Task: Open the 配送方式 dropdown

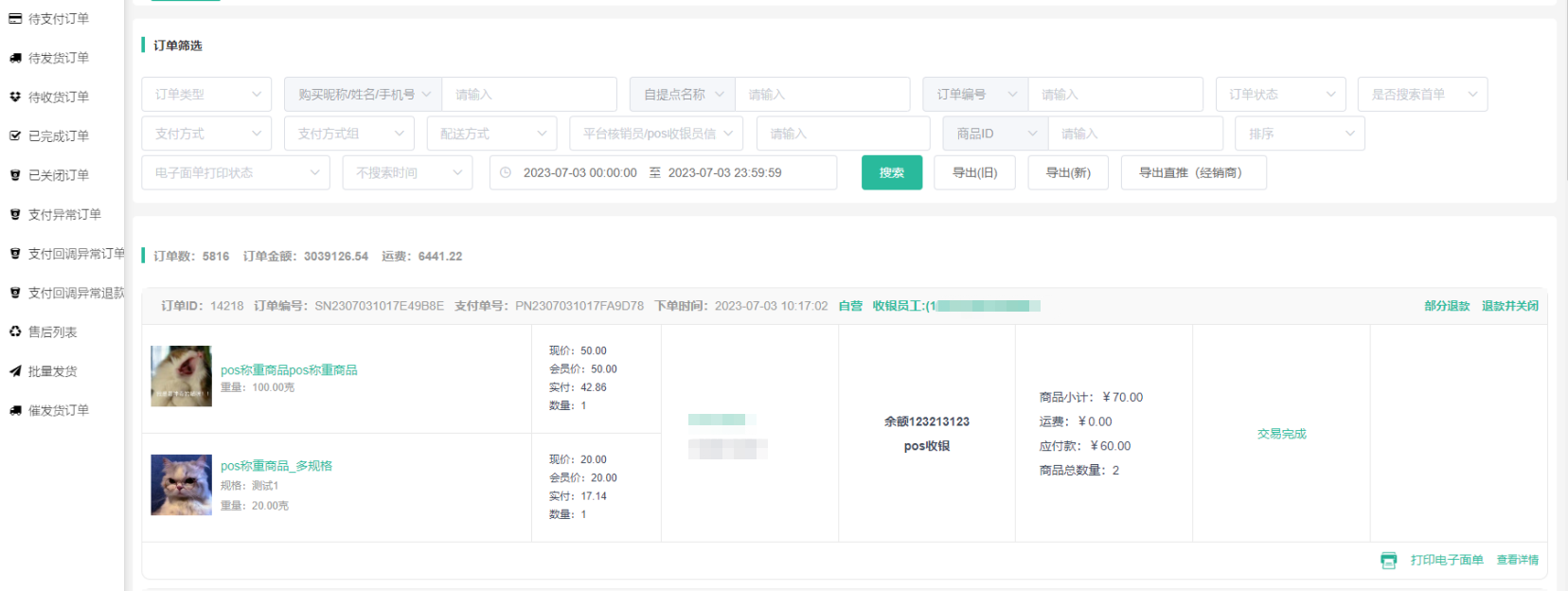Action: (491, 134)
